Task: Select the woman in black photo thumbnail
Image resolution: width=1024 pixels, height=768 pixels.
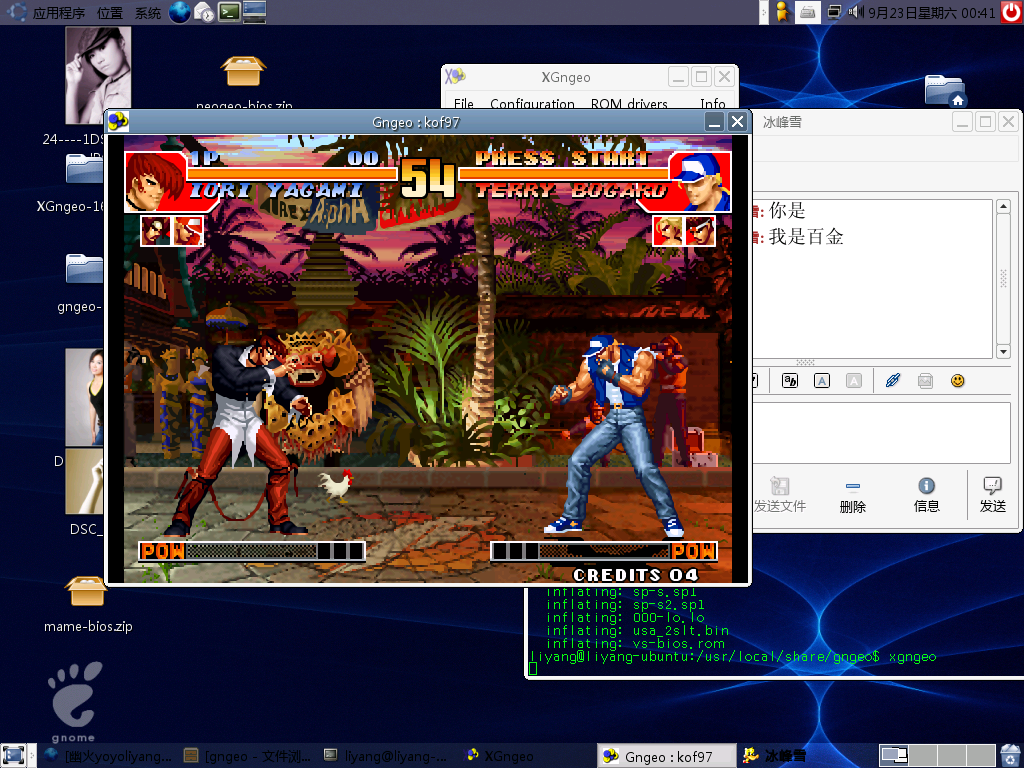Action: 84,397
